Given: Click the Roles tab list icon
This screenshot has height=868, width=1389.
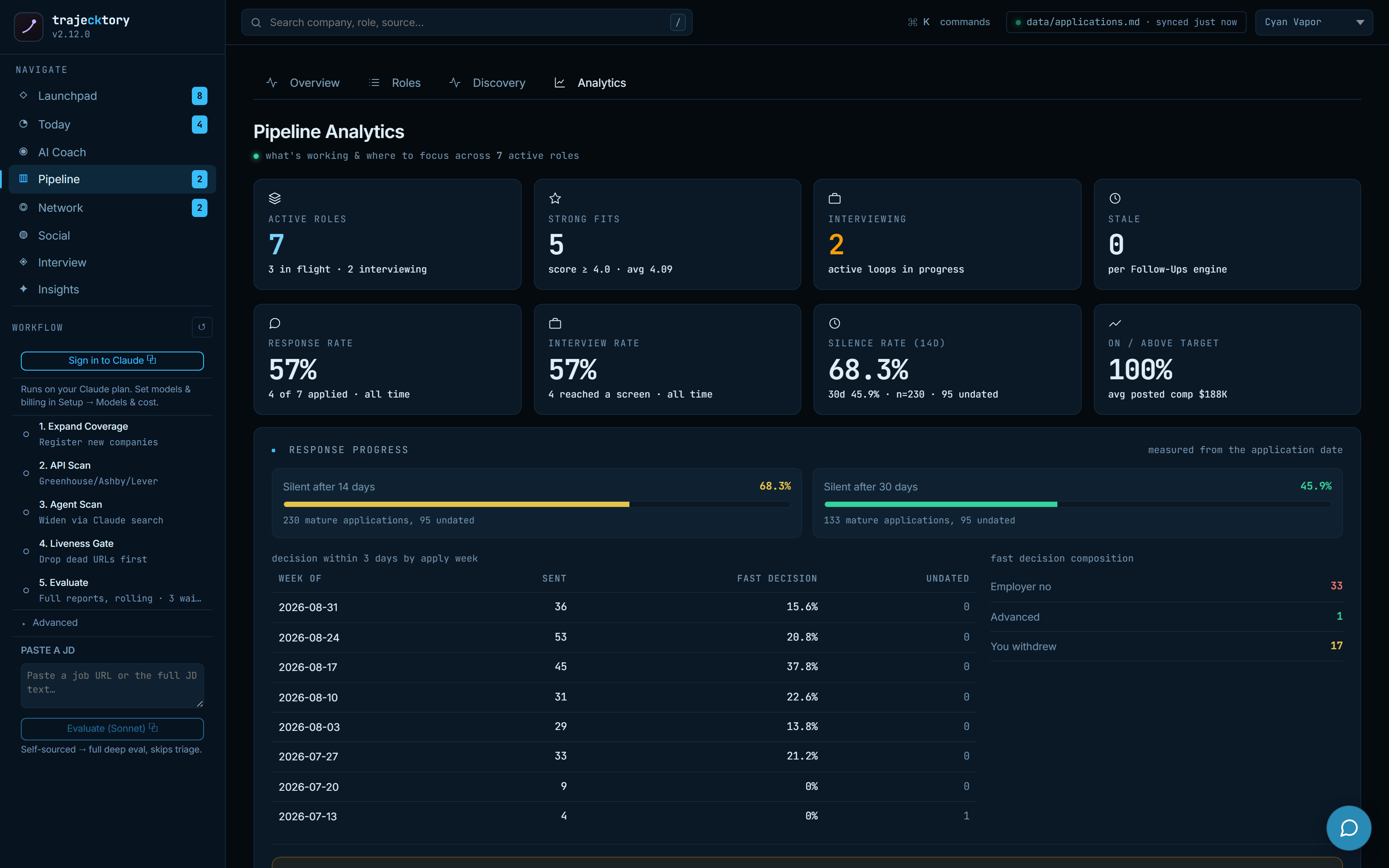Looking at the screenshot, I should pos(374,82).
